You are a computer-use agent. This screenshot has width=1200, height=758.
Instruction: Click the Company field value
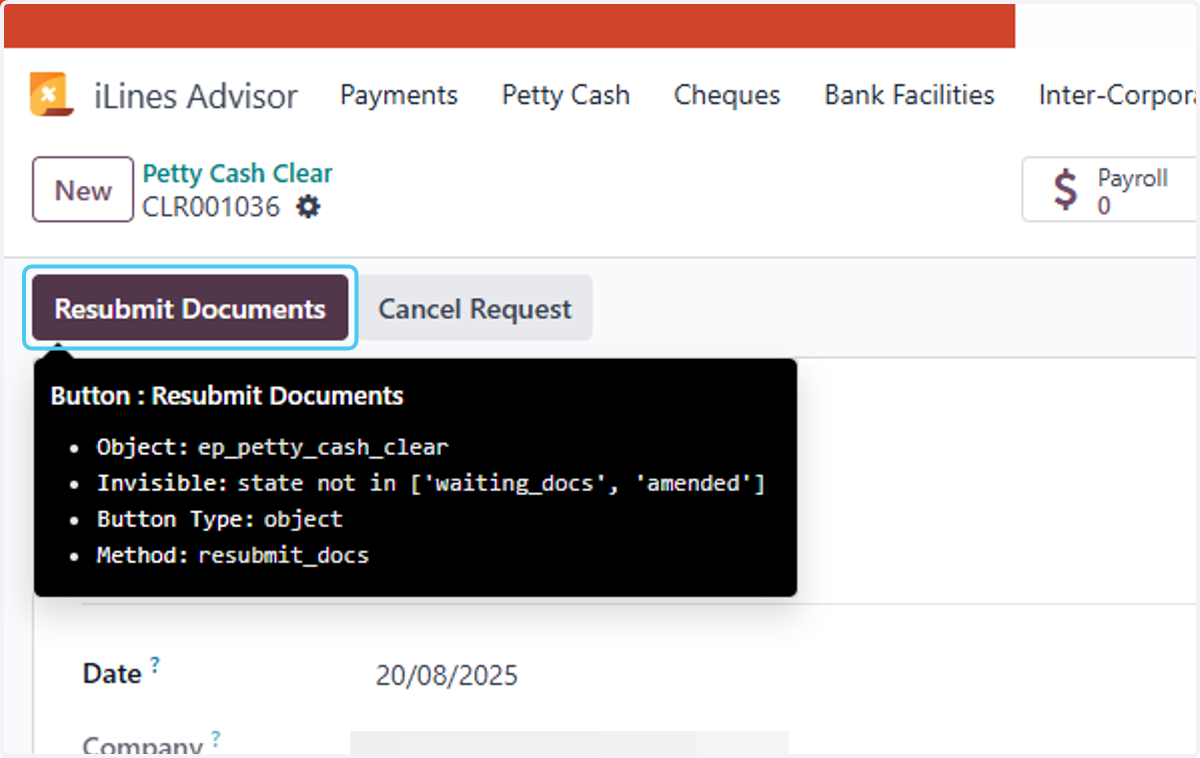(569, 743)
